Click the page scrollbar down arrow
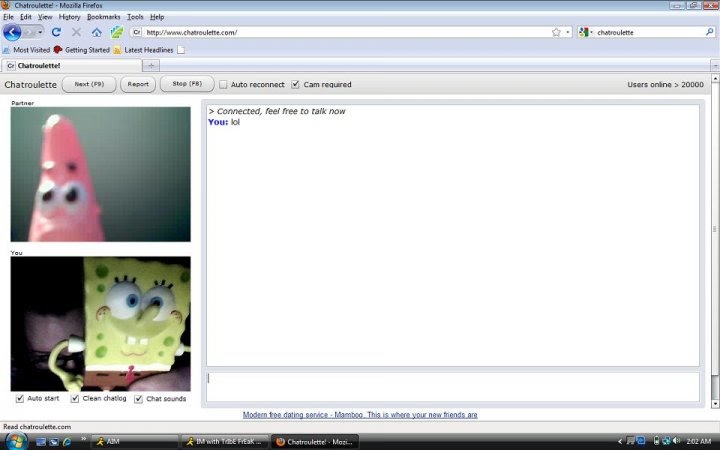 (715, 404)
